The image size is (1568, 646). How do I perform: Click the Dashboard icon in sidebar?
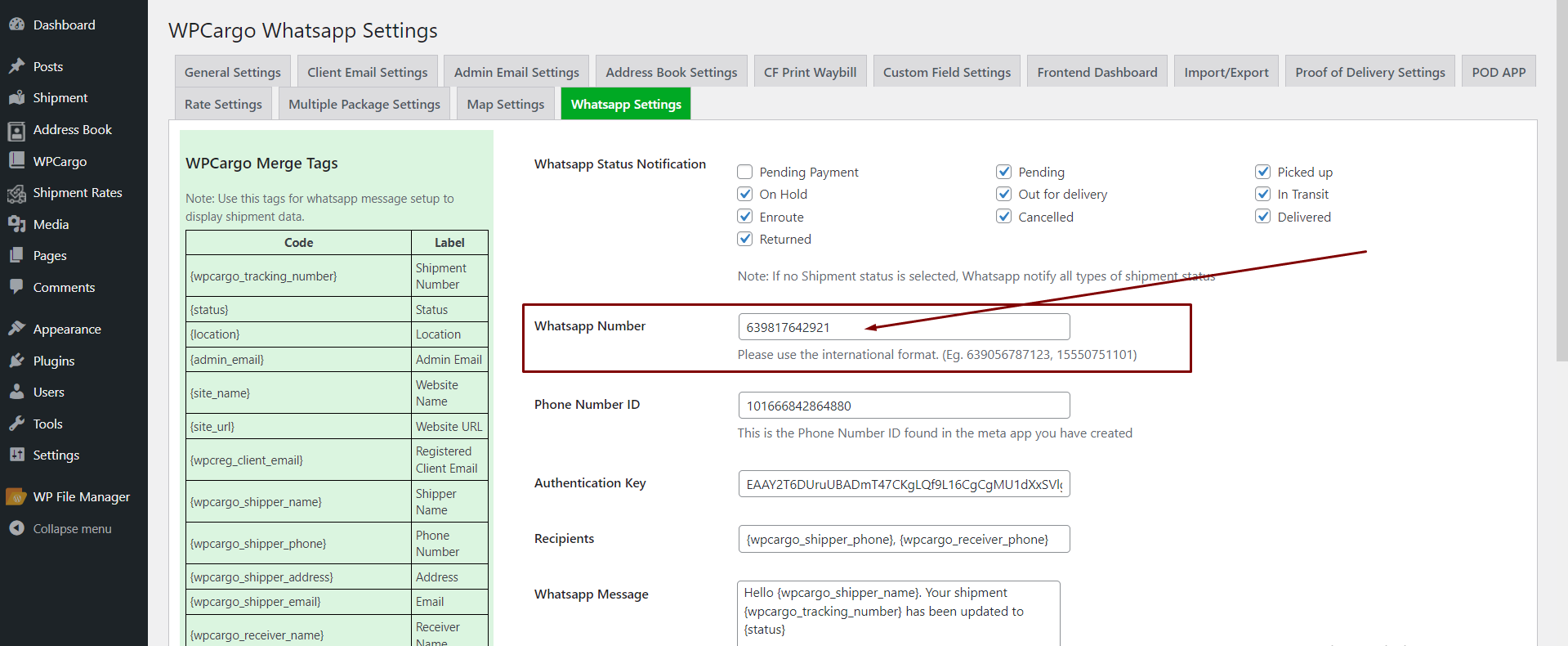coord(16,25)
